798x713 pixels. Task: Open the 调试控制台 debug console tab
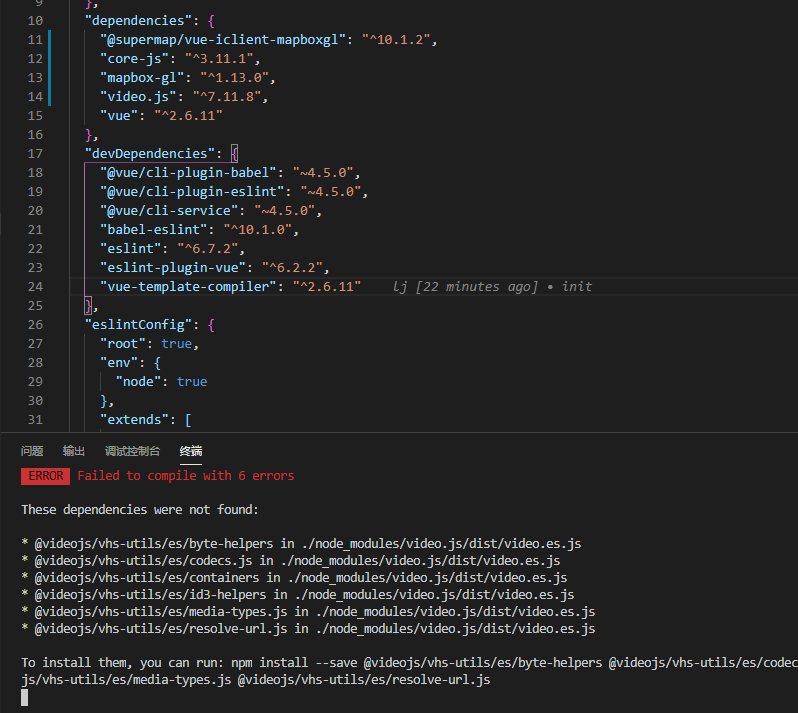point(132,451)
